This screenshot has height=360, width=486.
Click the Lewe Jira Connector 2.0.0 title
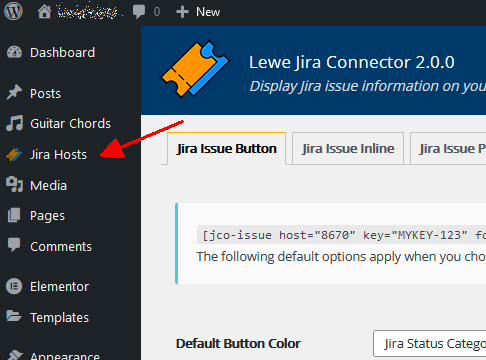352,62
